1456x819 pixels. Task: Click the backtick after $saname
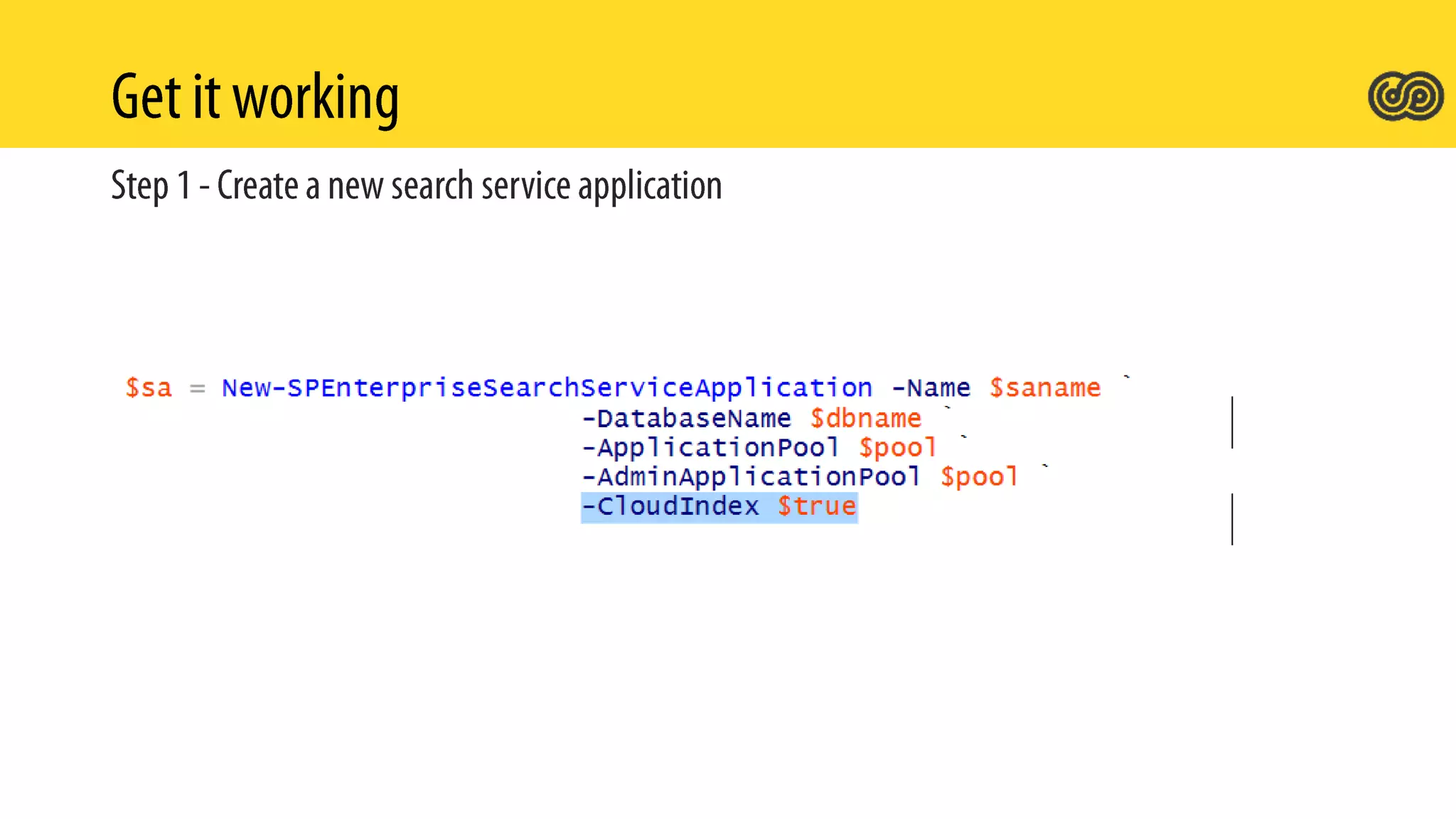pos(1127,377)
